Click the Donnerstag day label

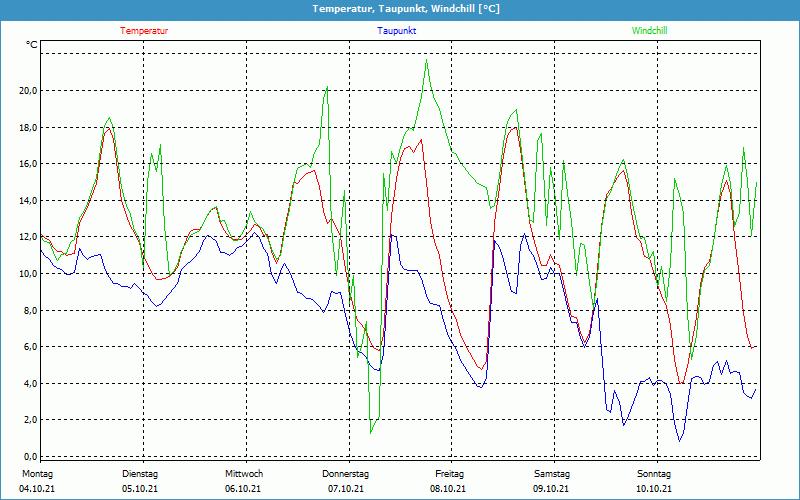pos(346,474)
